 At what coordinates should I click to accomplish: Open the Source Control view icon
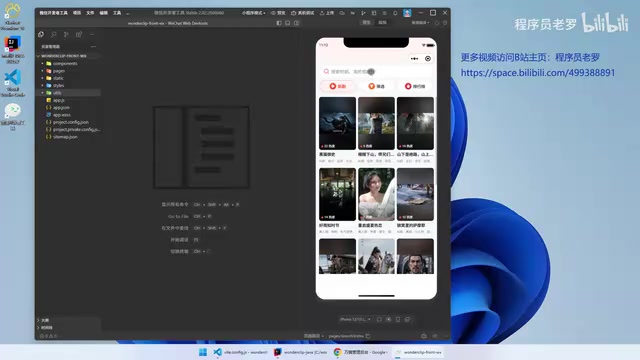tap(66, 34)
